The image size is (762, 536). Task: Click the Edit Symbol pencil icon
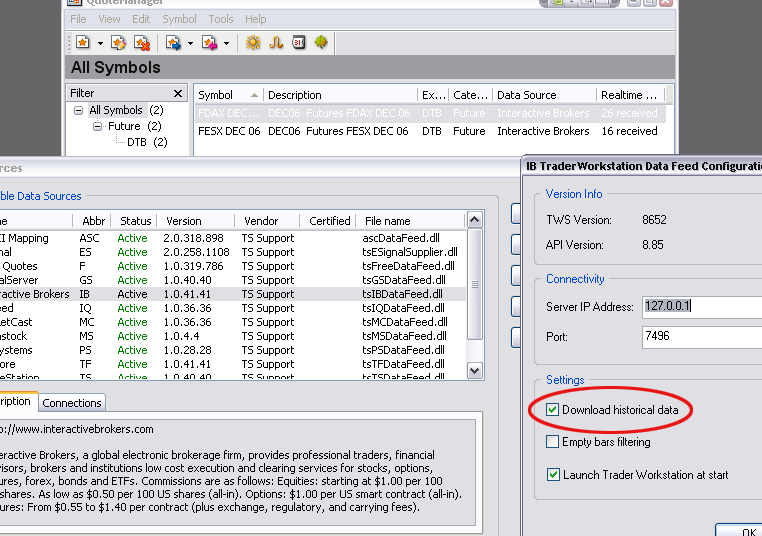tap(118, 43)
